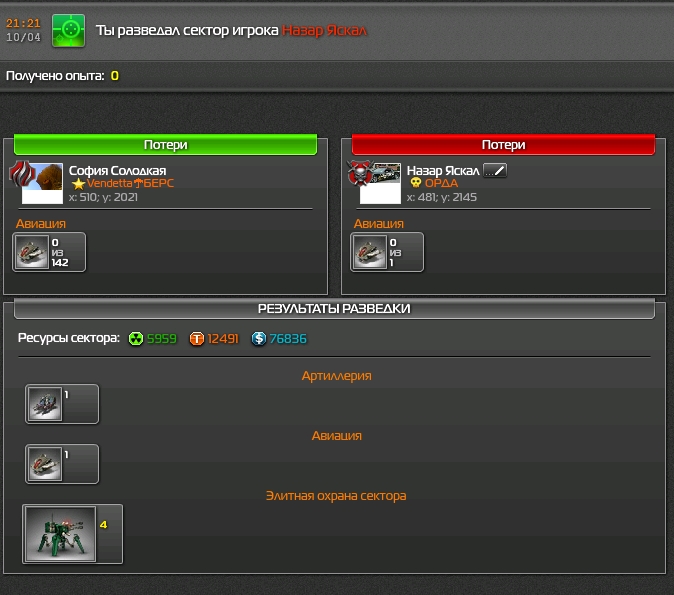Viewport: 674px width, 595px height.
Task: Click the edit note pencil icon
Action: pos(495,171)
